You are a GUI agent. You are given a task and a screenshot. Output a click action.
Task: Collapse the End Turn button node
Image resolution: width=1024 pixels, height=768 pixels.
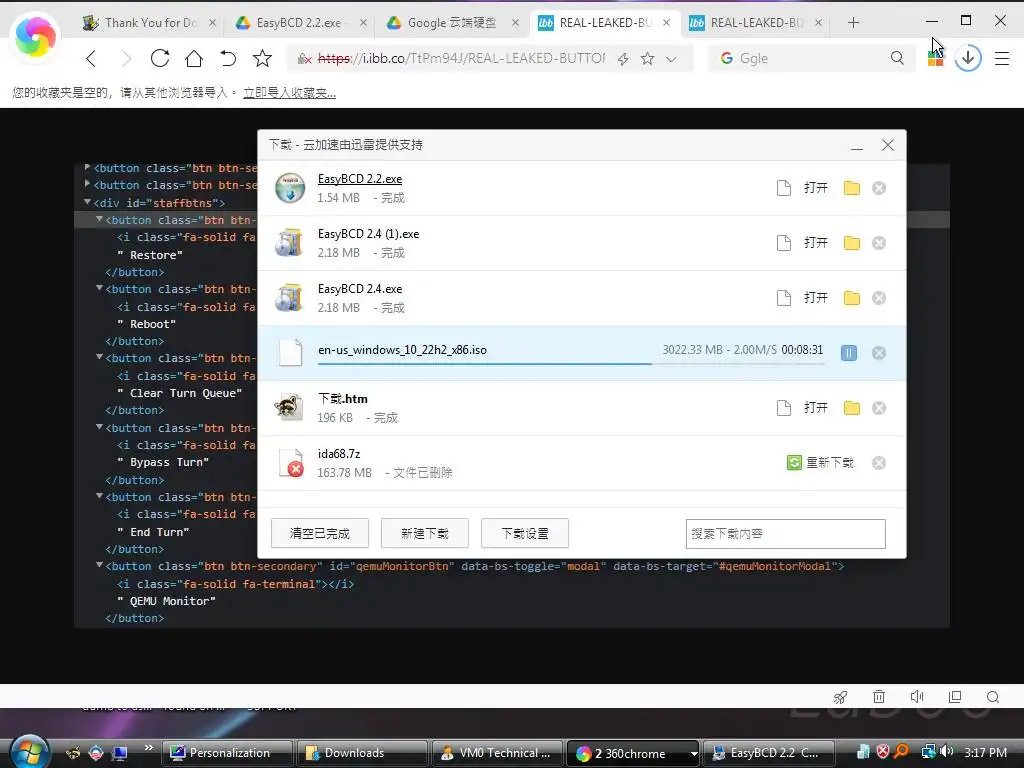click(99, 496)
